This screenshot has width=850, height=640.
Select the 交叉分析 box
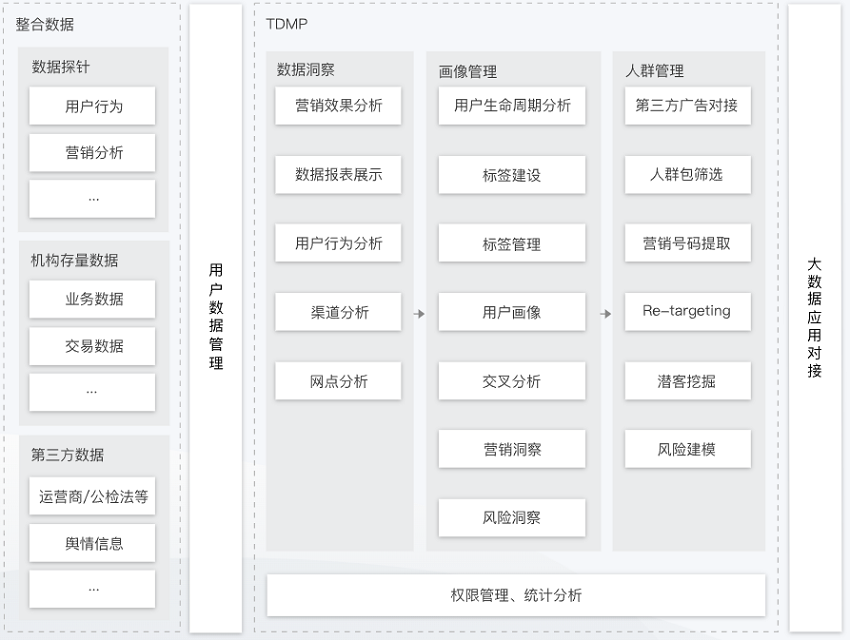tap(512, 381)
